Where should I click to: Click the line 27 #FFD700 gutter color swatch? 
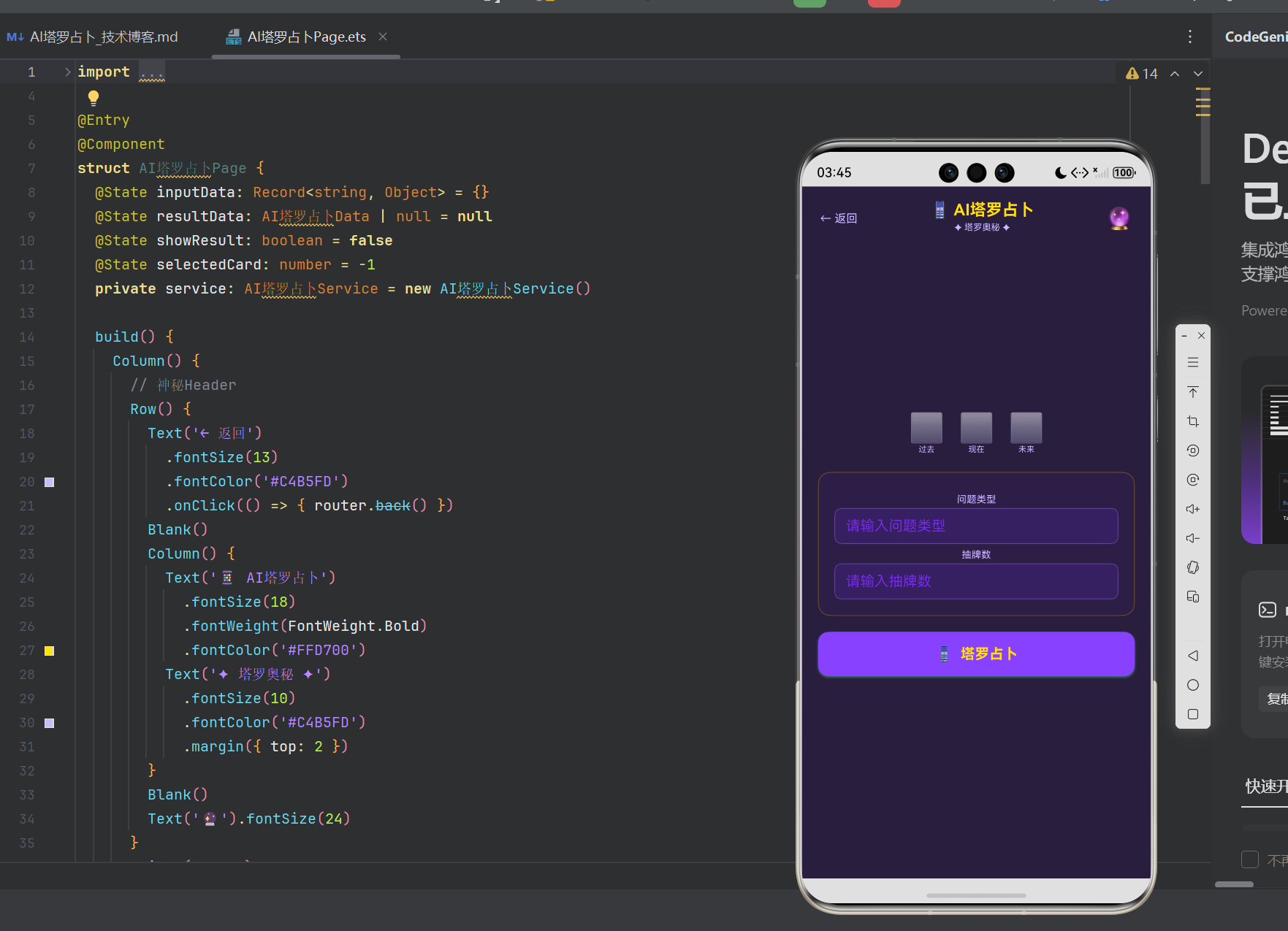click(50, 651)
